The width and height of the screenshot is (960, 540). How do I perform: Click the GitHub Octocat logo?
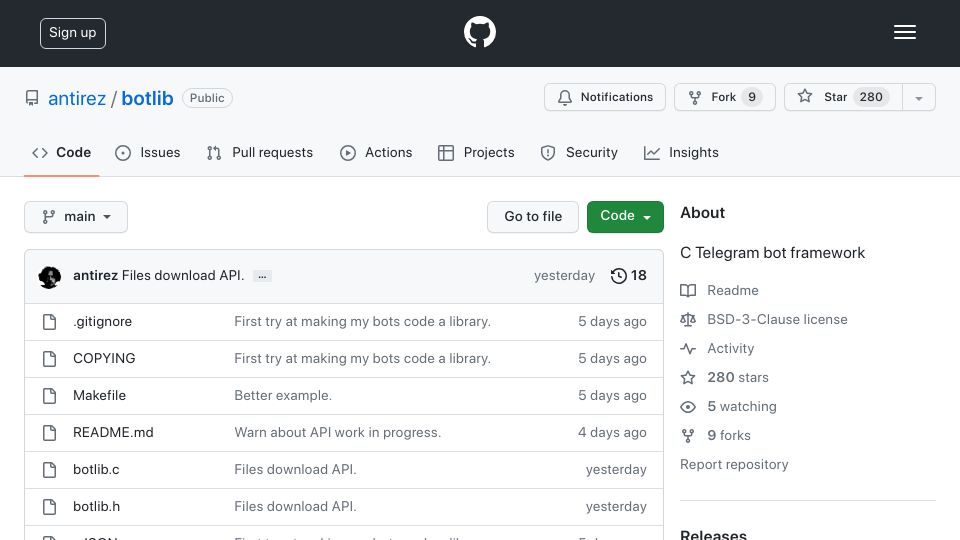[479, 32]
